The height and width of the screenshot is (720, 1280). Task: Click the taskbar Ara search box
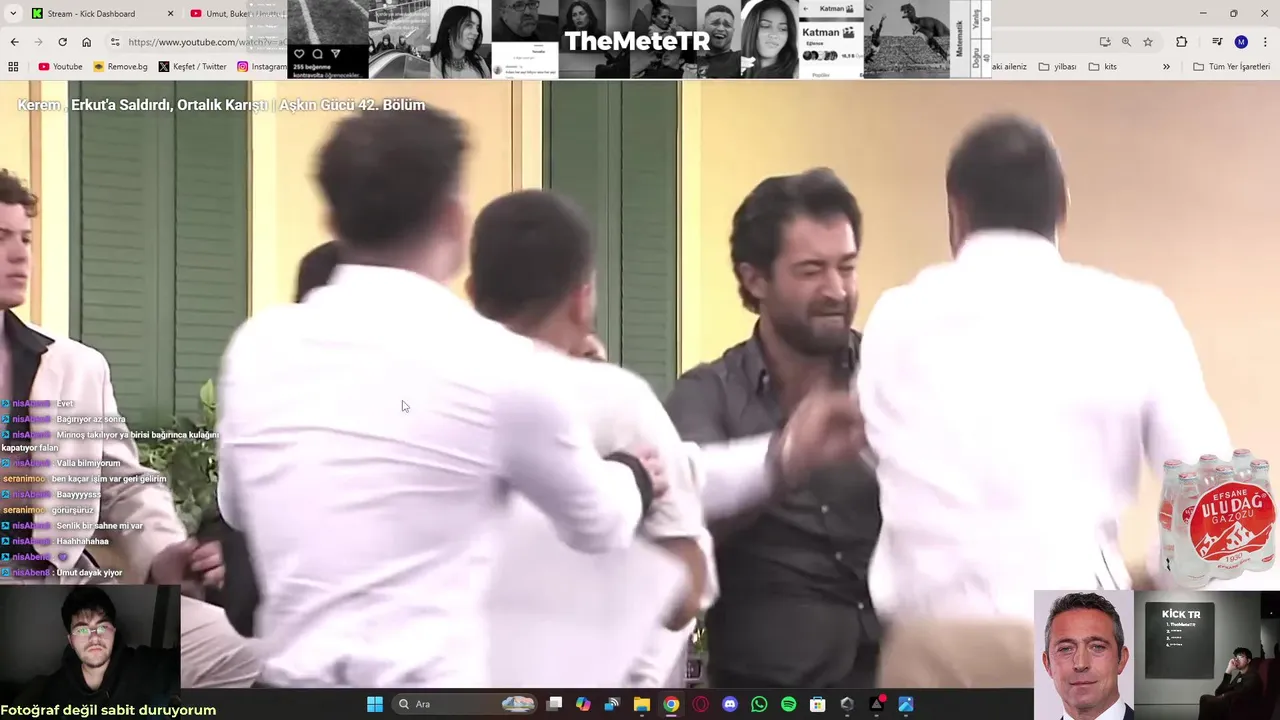point(465,704)
